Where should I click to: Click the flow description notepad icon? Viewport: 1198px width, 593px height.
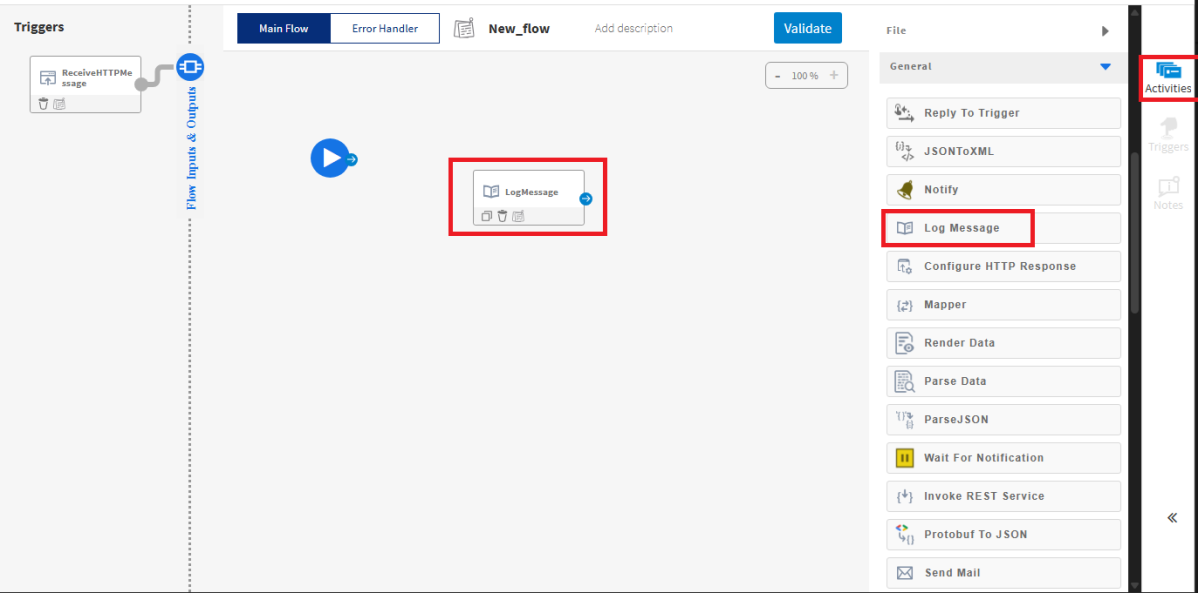click(x=463, y=28)
